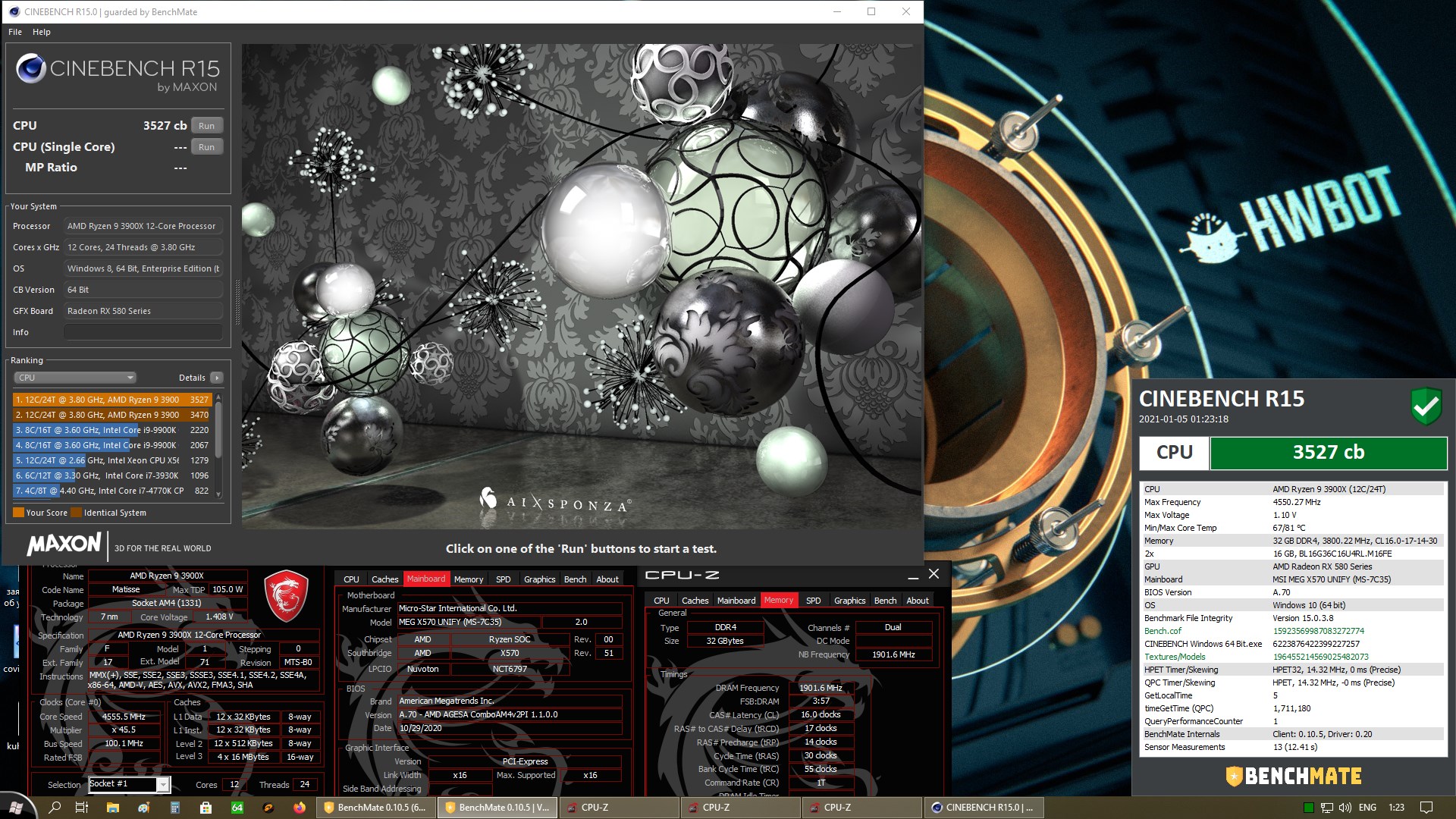Click the green 3527 cb BenchMate score
The height and width of the screenshot is (819, 1456).
tap(1329, 453)
